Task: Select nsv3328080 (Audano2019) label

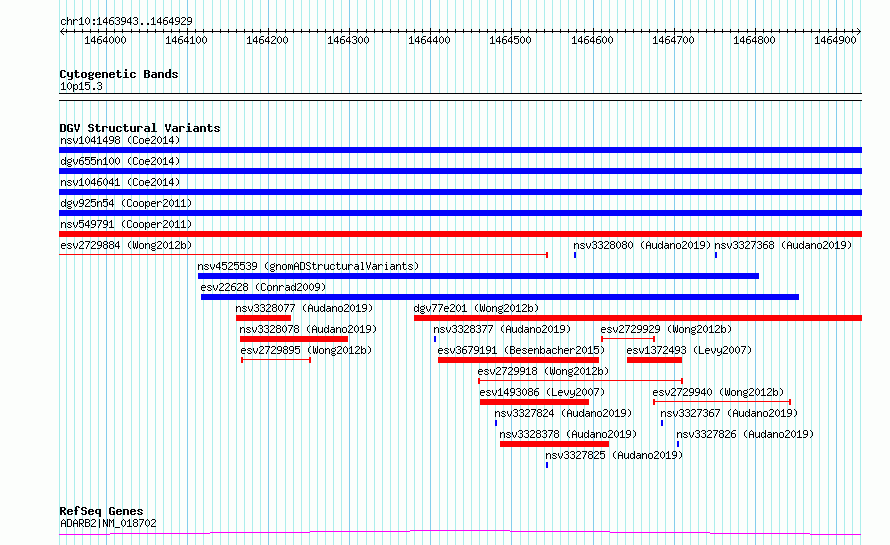Action: [x=642, y=245]
